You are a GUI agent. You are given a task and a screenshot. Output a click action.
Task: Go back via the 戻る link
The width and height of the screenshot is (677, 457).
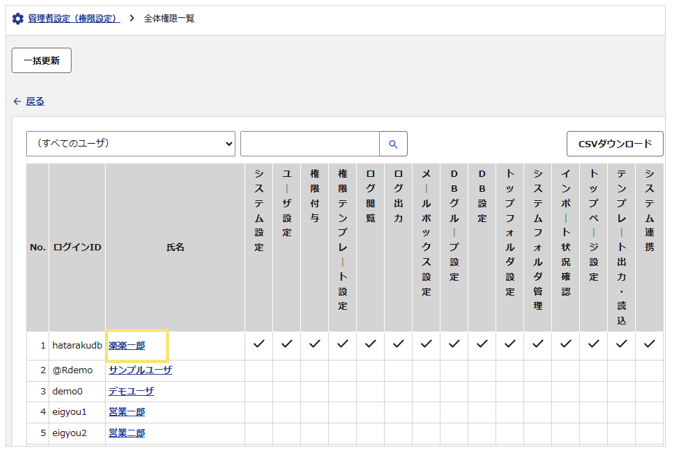point(35,102)
